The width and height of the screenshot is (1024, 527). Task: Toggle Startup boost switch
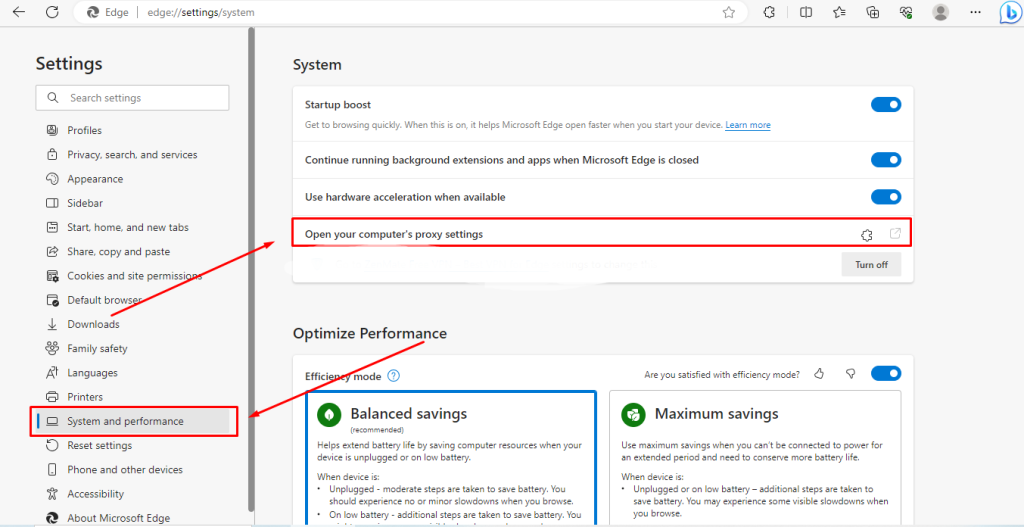(886, 104)
